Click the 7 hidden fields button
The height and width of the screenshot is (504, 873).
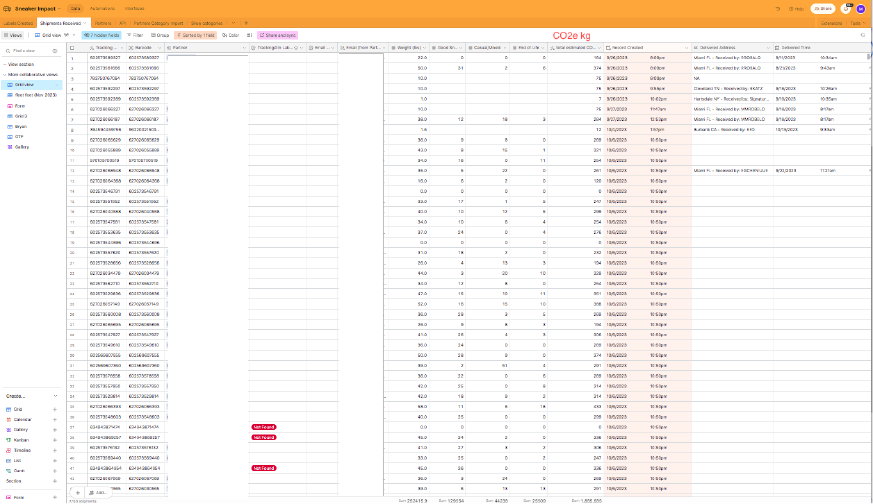(x=102, y=34)
